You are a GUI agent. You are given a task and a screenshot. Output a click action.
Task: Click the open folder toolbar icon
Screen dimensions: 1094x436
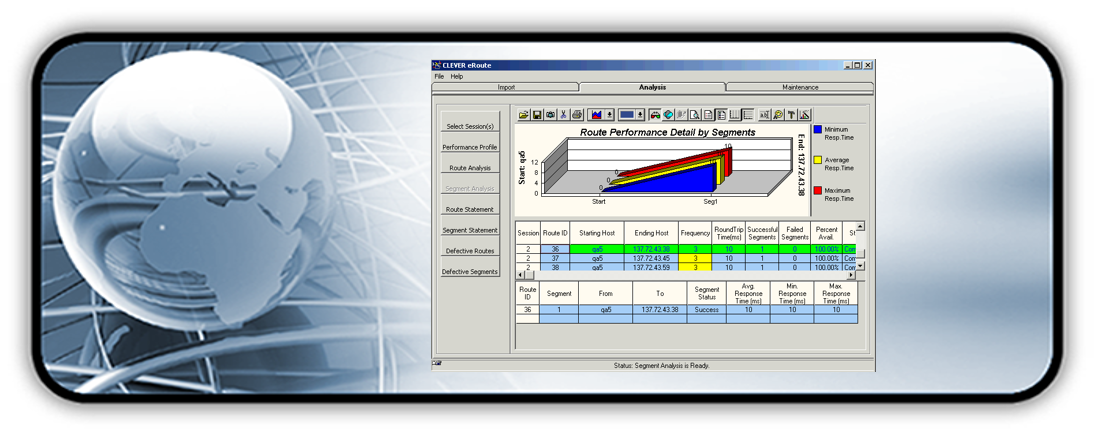523,114
